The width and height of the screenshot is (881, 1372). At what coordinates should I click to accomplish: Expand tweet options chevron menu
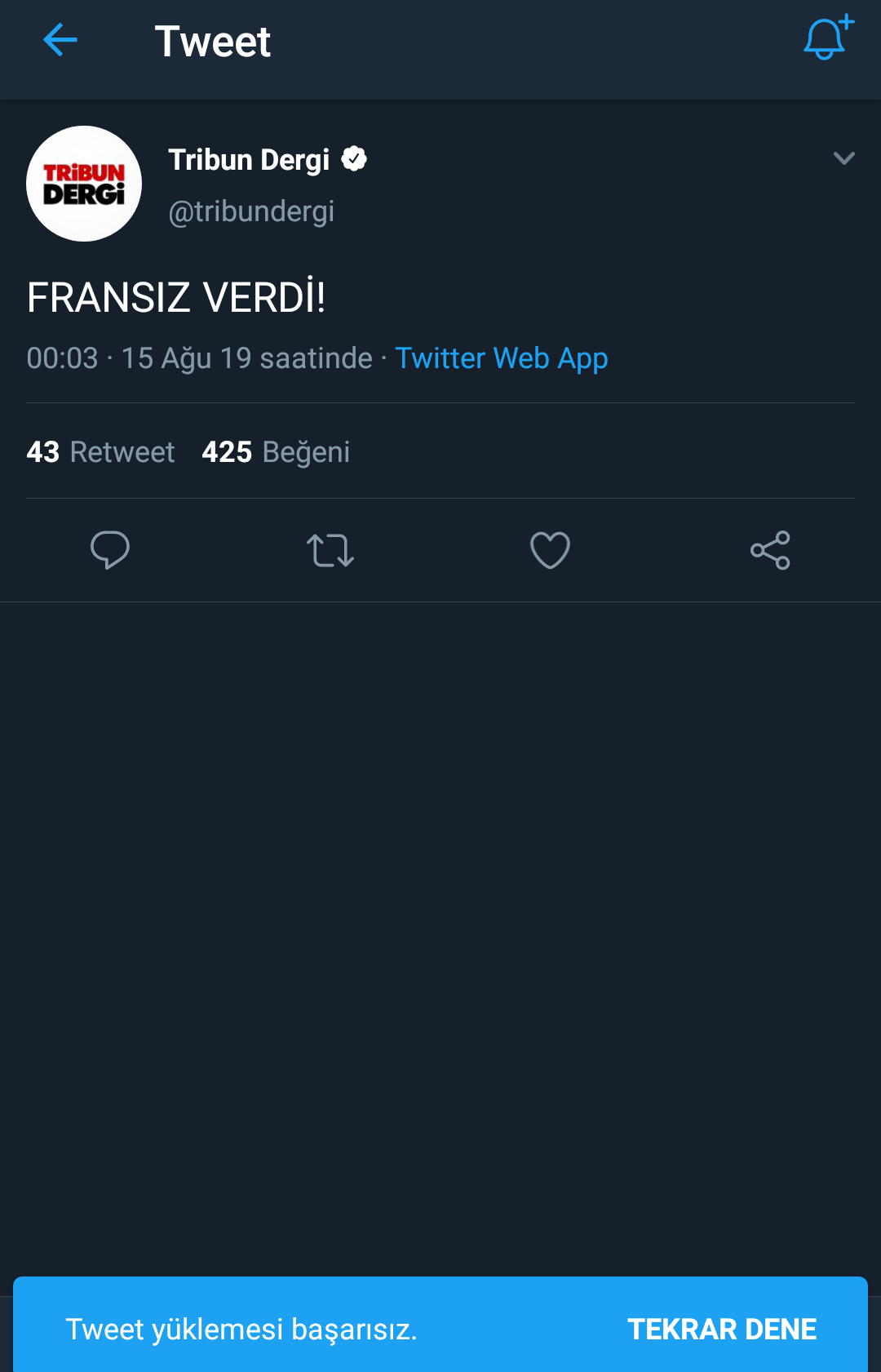(844, 158)
